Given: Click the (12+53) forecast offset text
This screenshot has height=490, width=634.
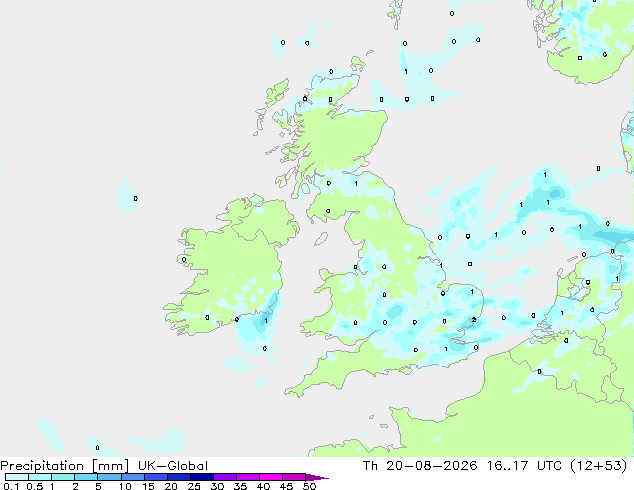Looking at the screenshot, I should pyautogui.click(x=598, y=466).
